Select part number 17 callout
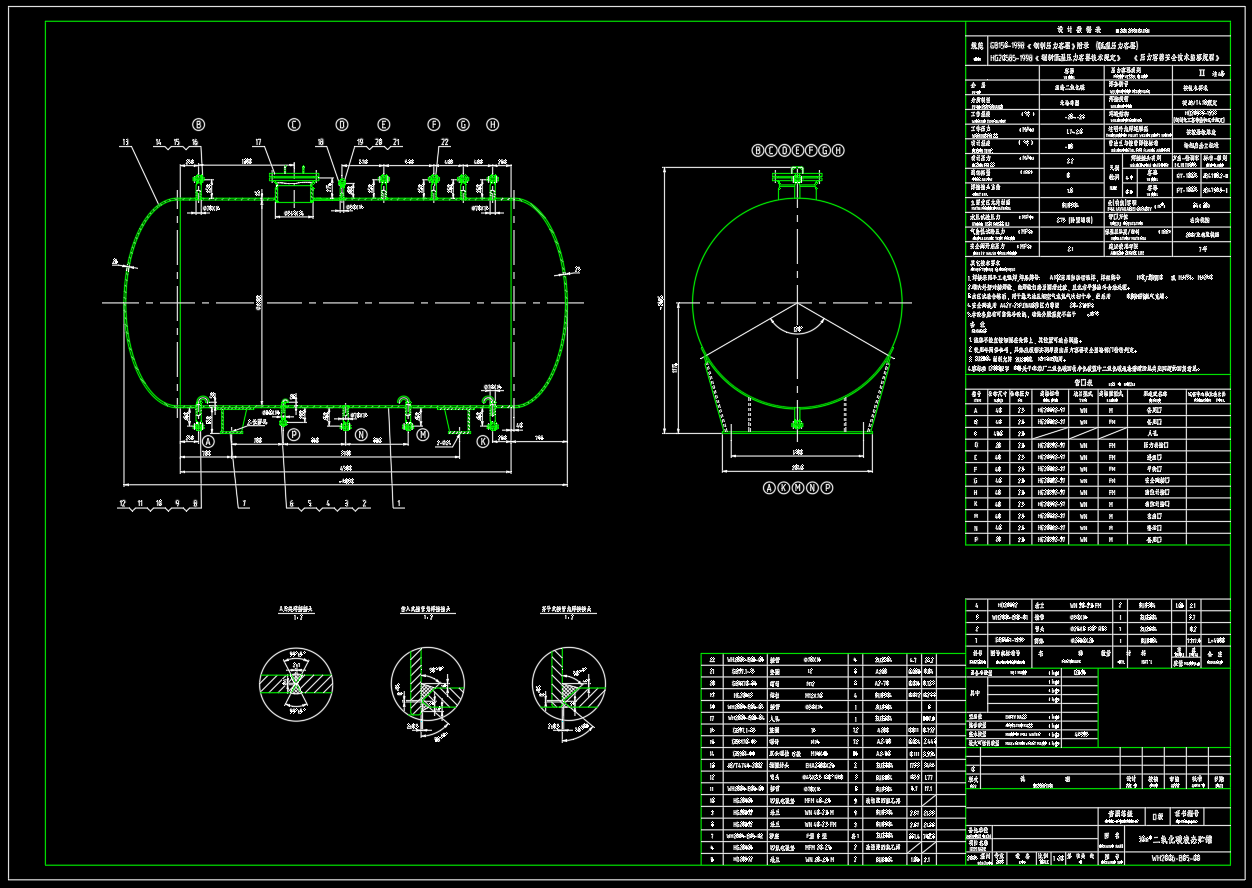This screenshot has width=1252, height=888. point(258,143)
